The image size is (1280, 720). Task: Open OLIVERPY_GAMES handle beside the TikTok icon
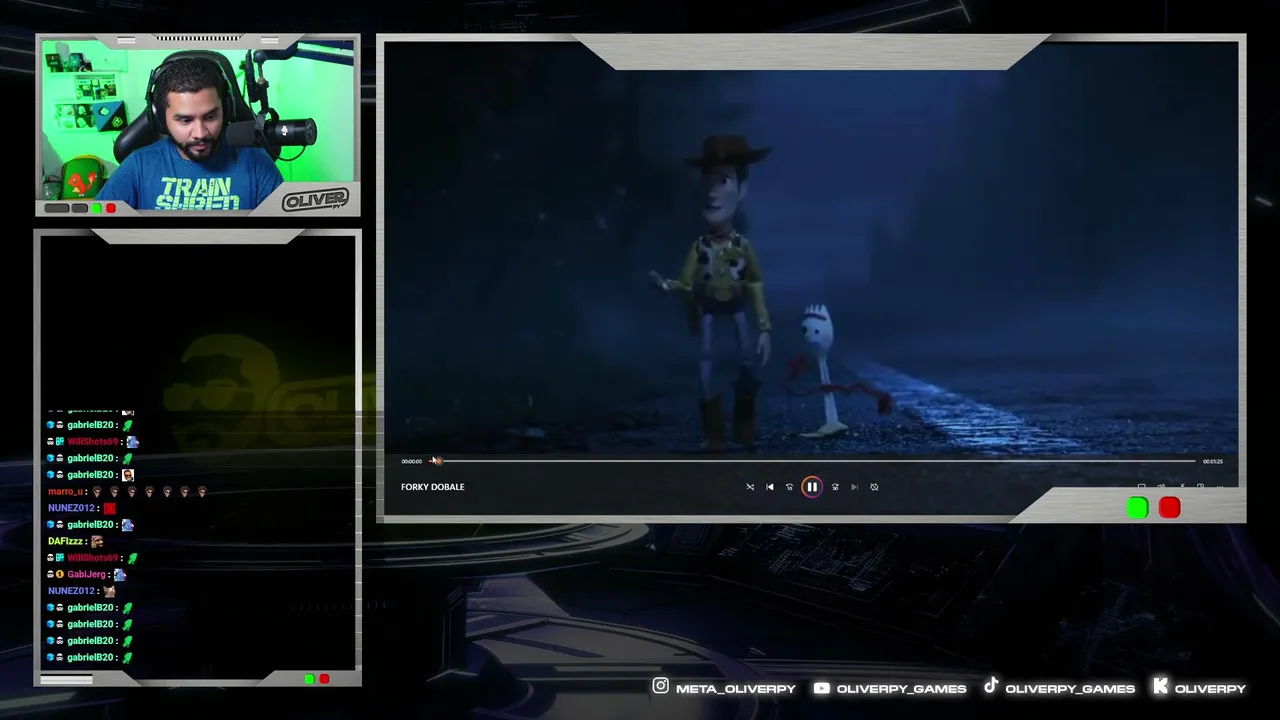[1070, 689]
